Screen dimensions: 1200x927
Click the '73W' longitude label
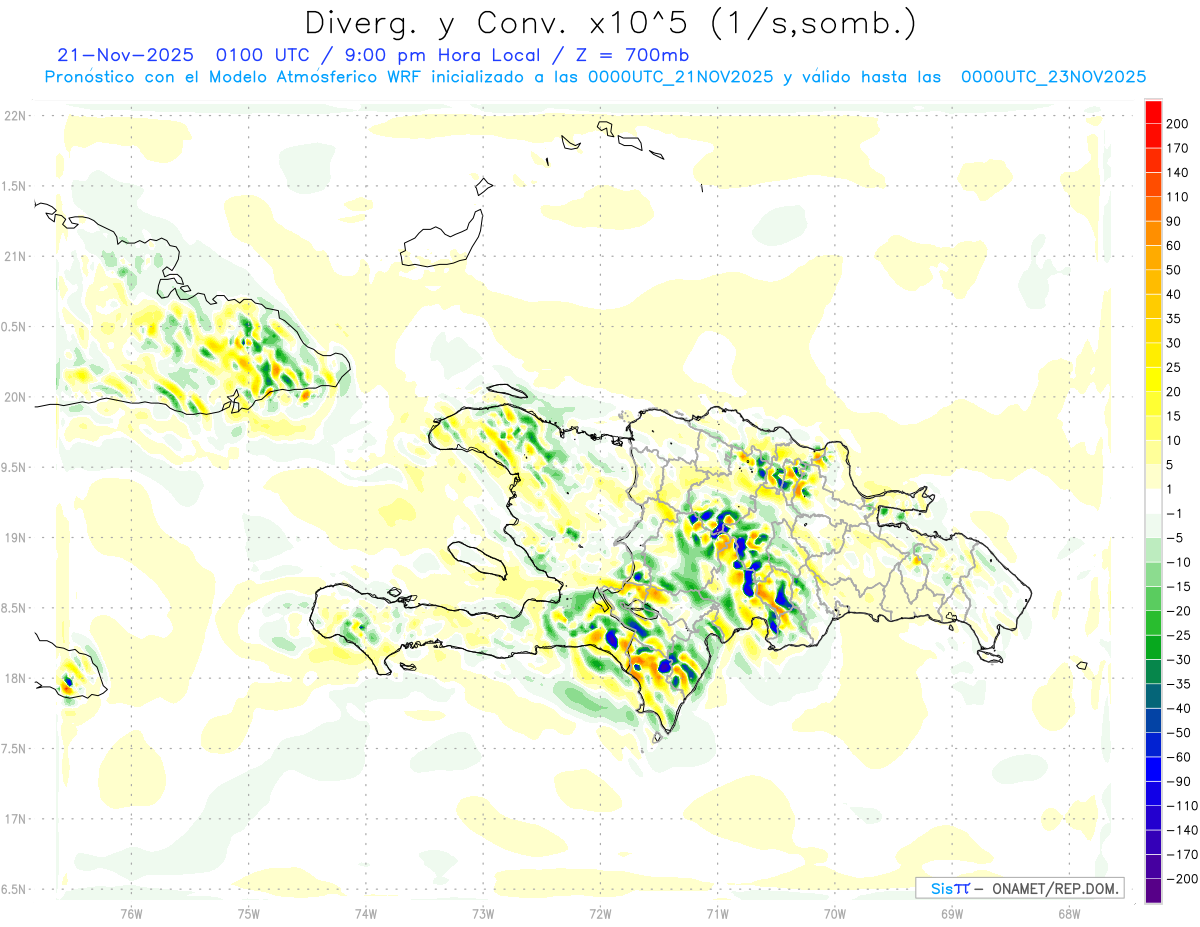483,913
